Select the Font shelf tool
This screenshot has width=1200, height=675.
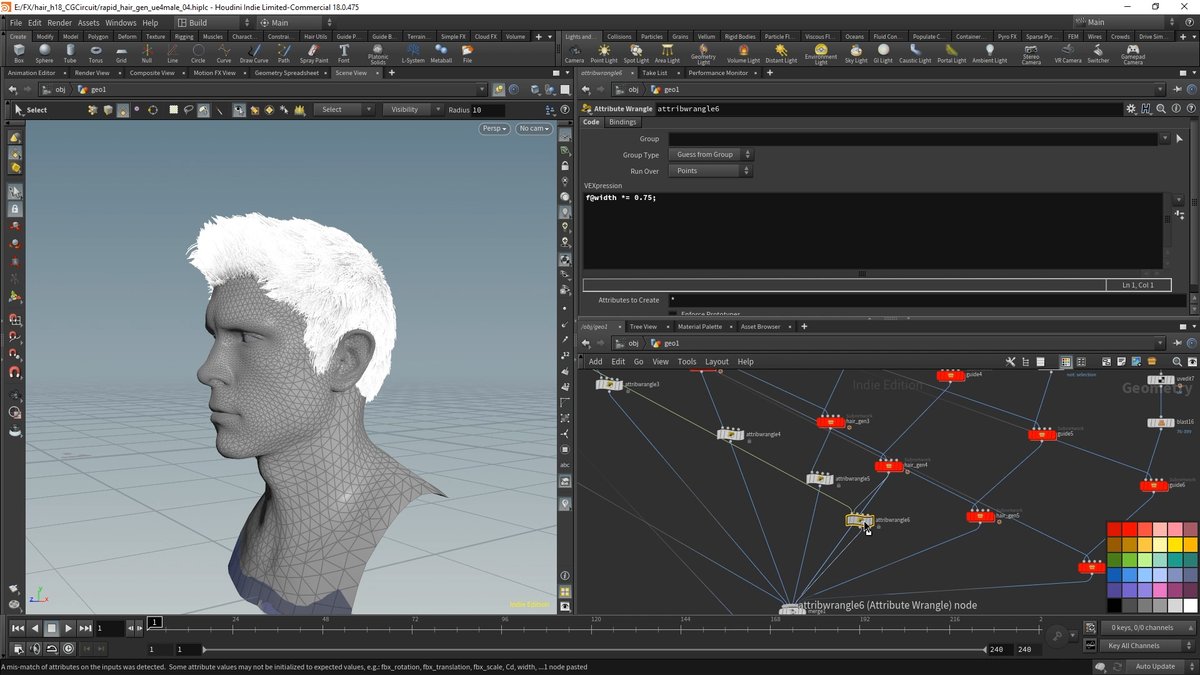pyautogui.click(x=344, y=52)
